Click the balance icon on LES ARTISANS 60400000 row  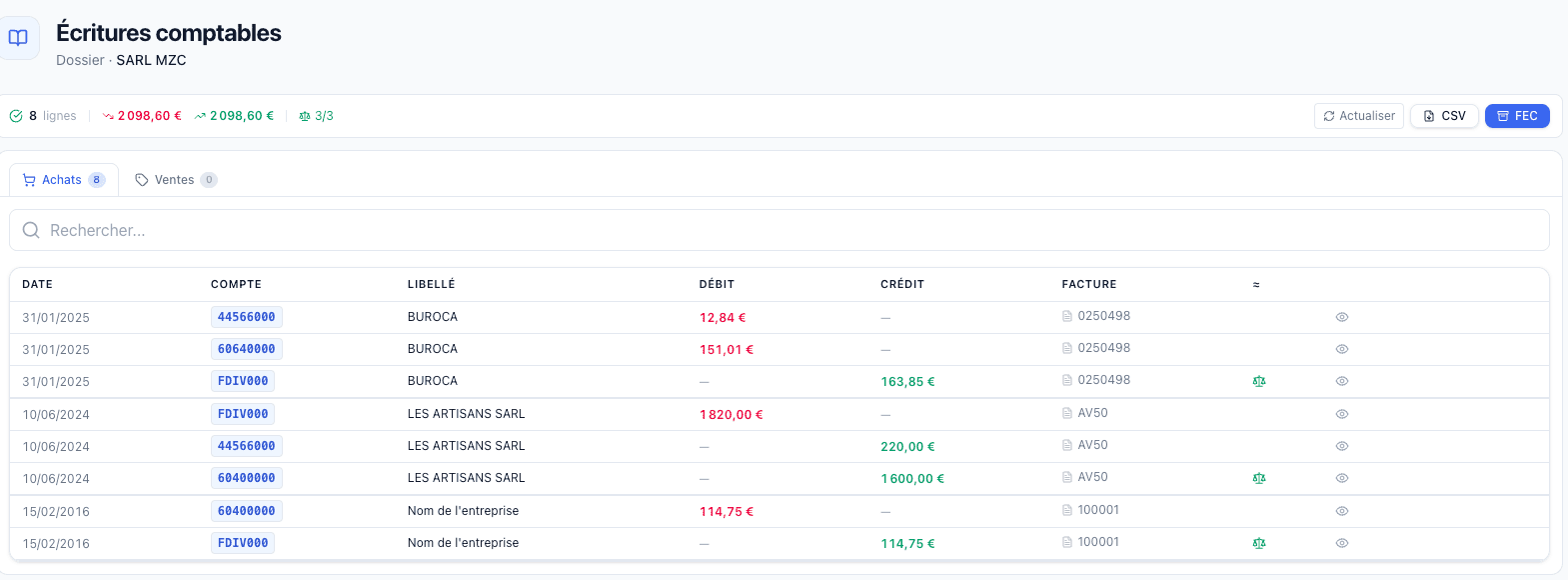[x=1259, y=478]
